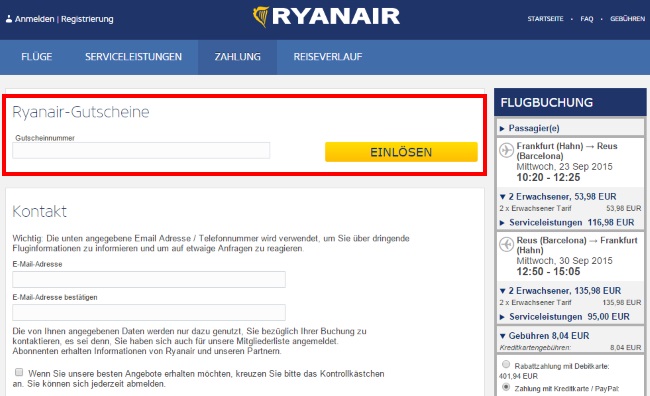Click the date Mittwoch, 30 Sep 2015
The height and width of the screenshot is (396, 650).
[564, 261]
